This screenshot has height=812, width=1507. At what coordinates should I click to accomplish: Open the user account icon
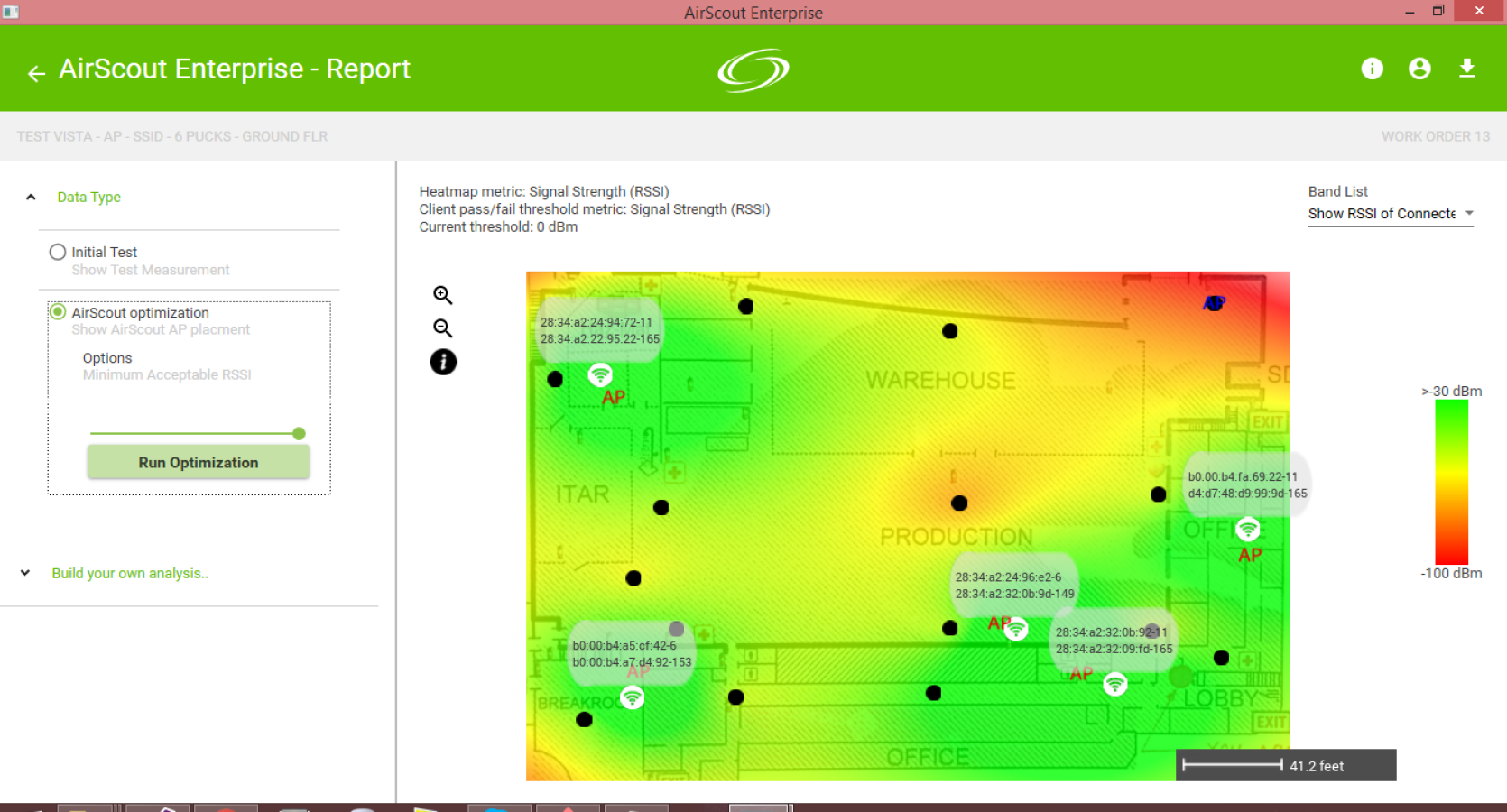[1419, 69]
